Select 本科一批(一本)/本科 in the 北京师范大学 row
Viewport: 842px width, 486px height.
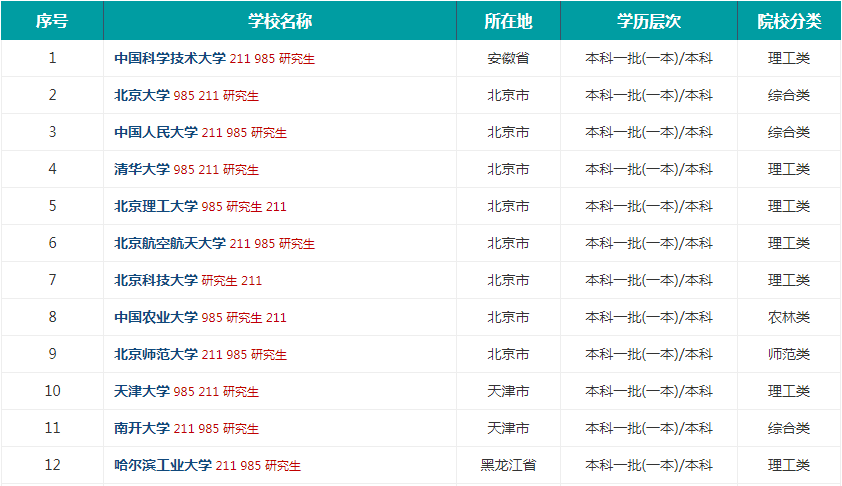649,354
